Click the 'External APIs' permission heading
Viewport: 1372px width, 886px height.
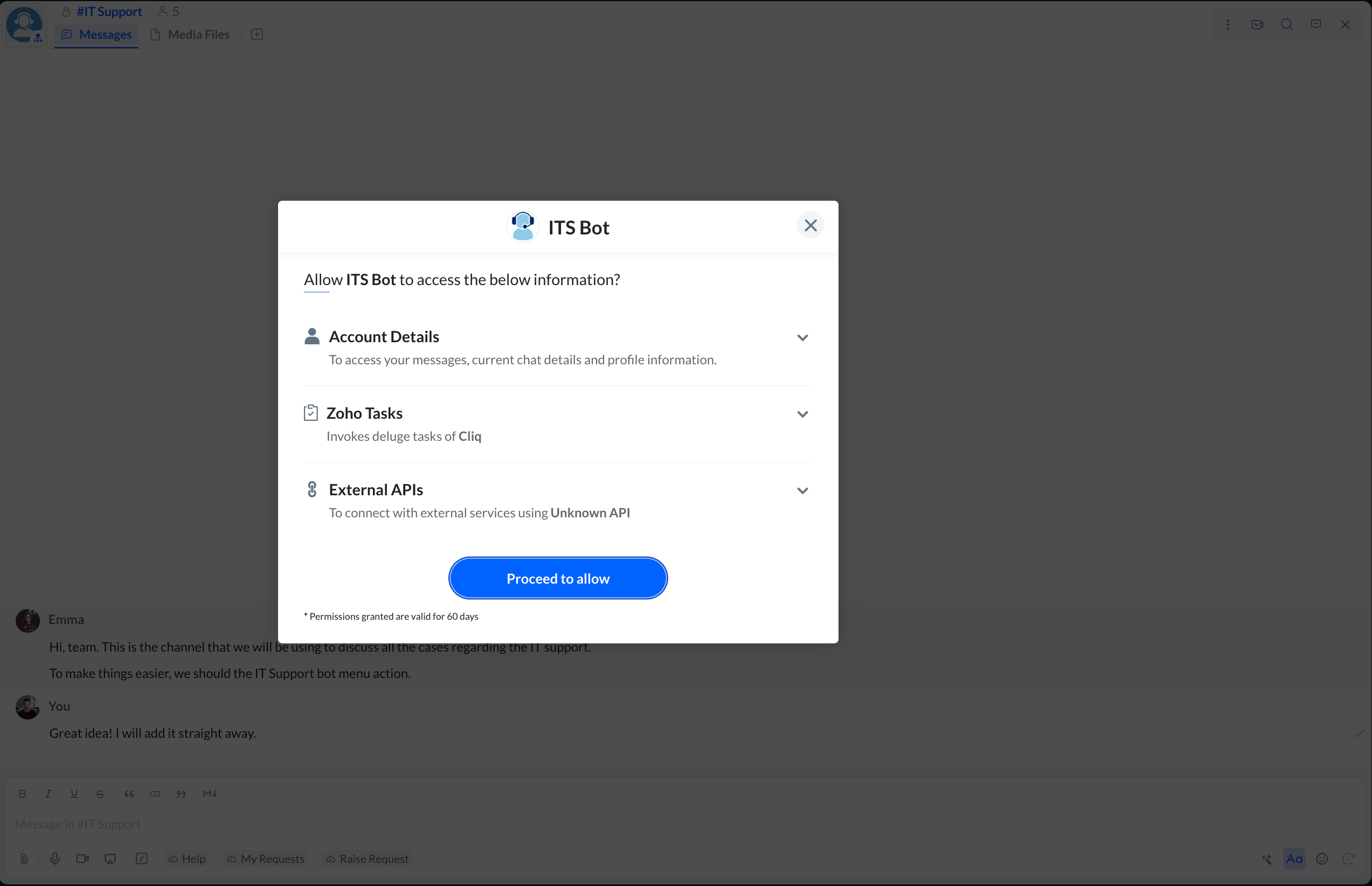pyautogui.click(x=376, y=489)
